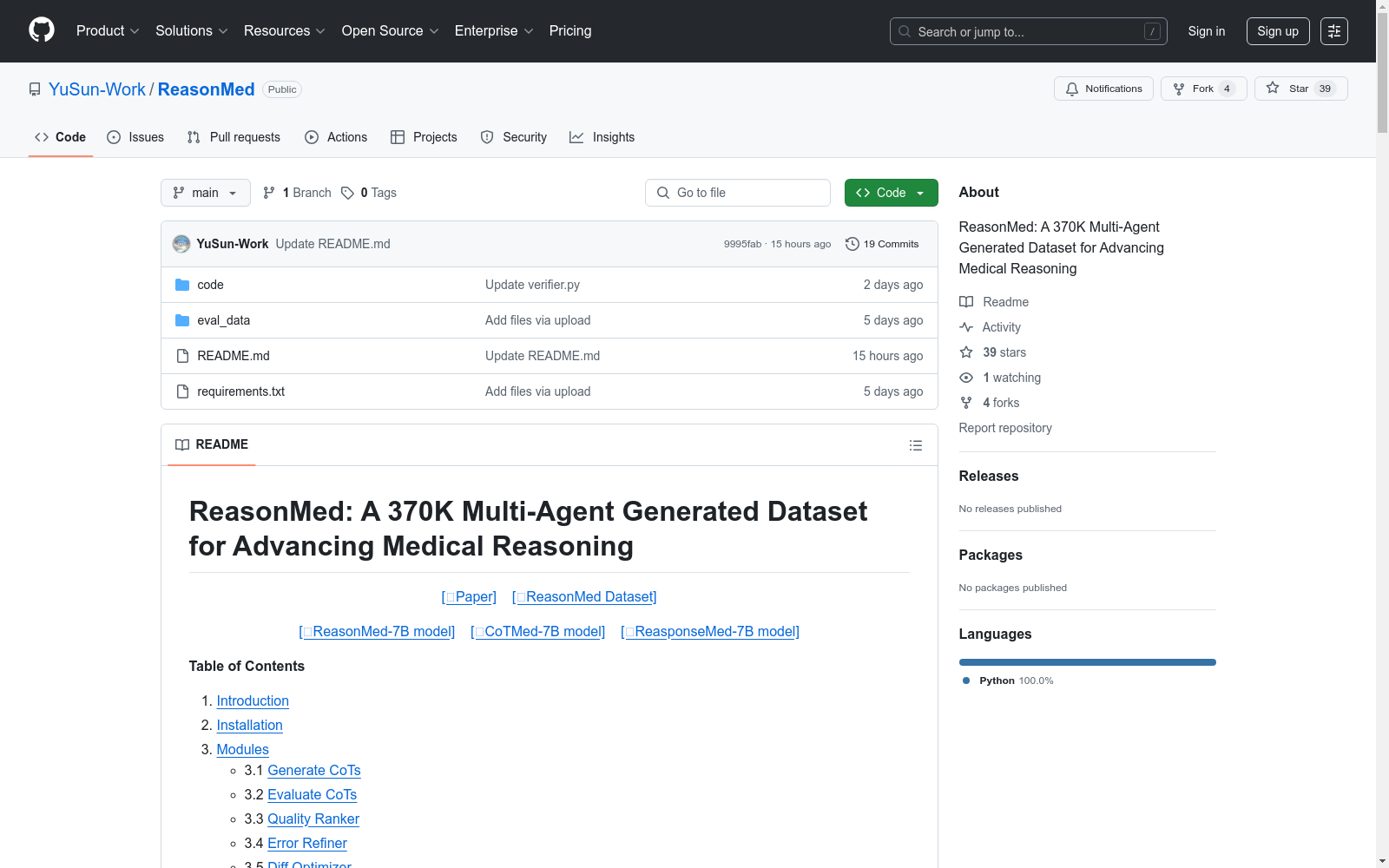This screenshot has width=1389, height=868.
Task: Open the CoTMed-7B model link
Action: point(538,632)
